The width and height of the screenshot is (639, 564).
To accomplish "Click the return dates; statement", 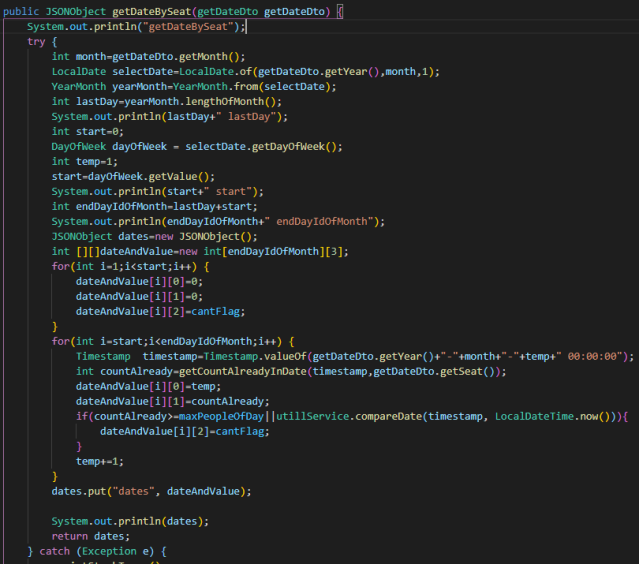I will pos(90,537).
